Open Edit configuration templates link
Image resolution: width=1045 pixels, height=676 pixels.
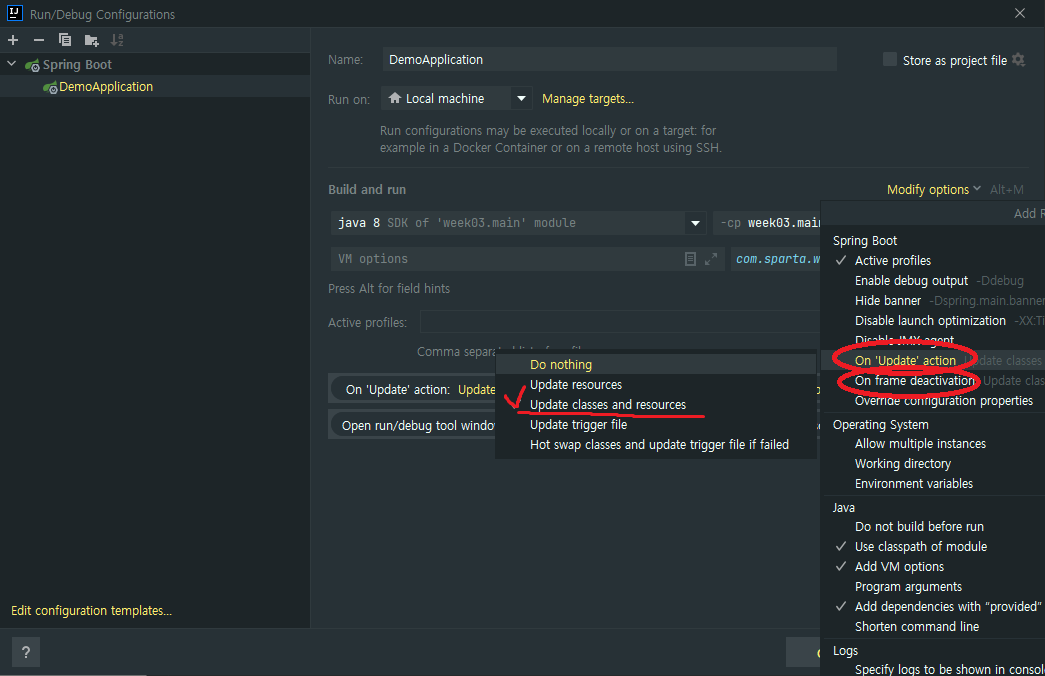coord(91,611)
